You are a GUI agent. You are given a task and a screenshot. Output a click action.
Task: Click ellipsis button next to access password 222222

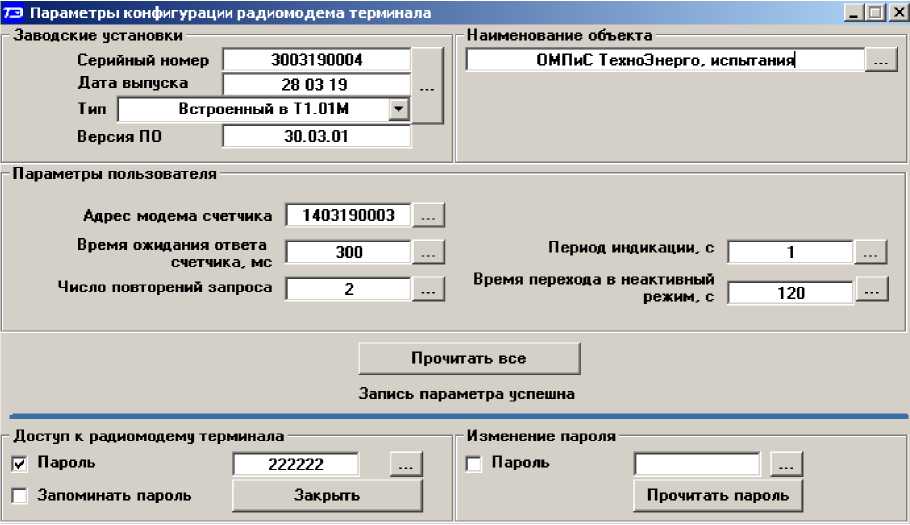[x=406, y=464]
